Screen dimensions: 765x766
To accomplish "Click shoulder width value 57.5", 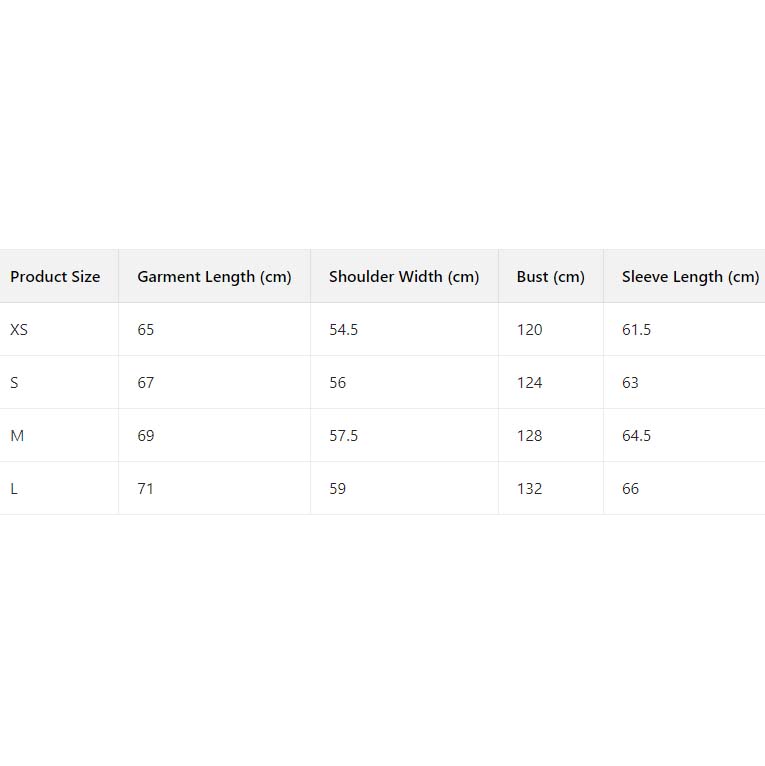I will [343, 436].
